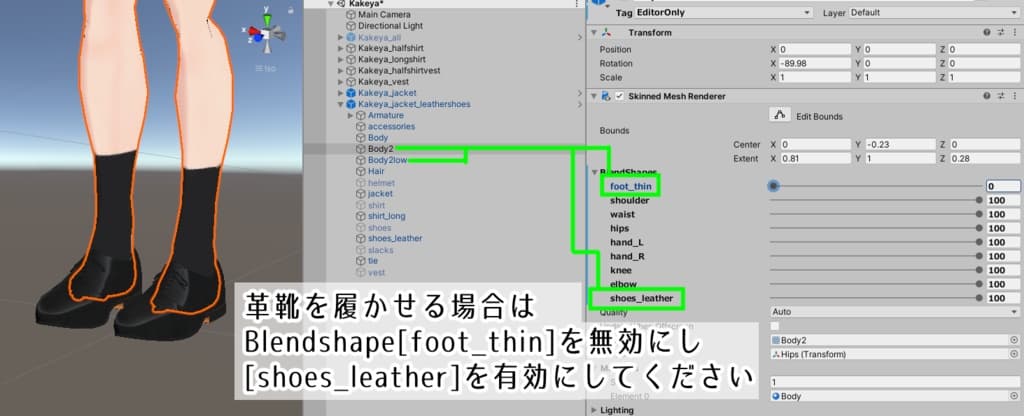
Task: Expand Kakeya_vest in hierarchy
Action: (340, 82)
